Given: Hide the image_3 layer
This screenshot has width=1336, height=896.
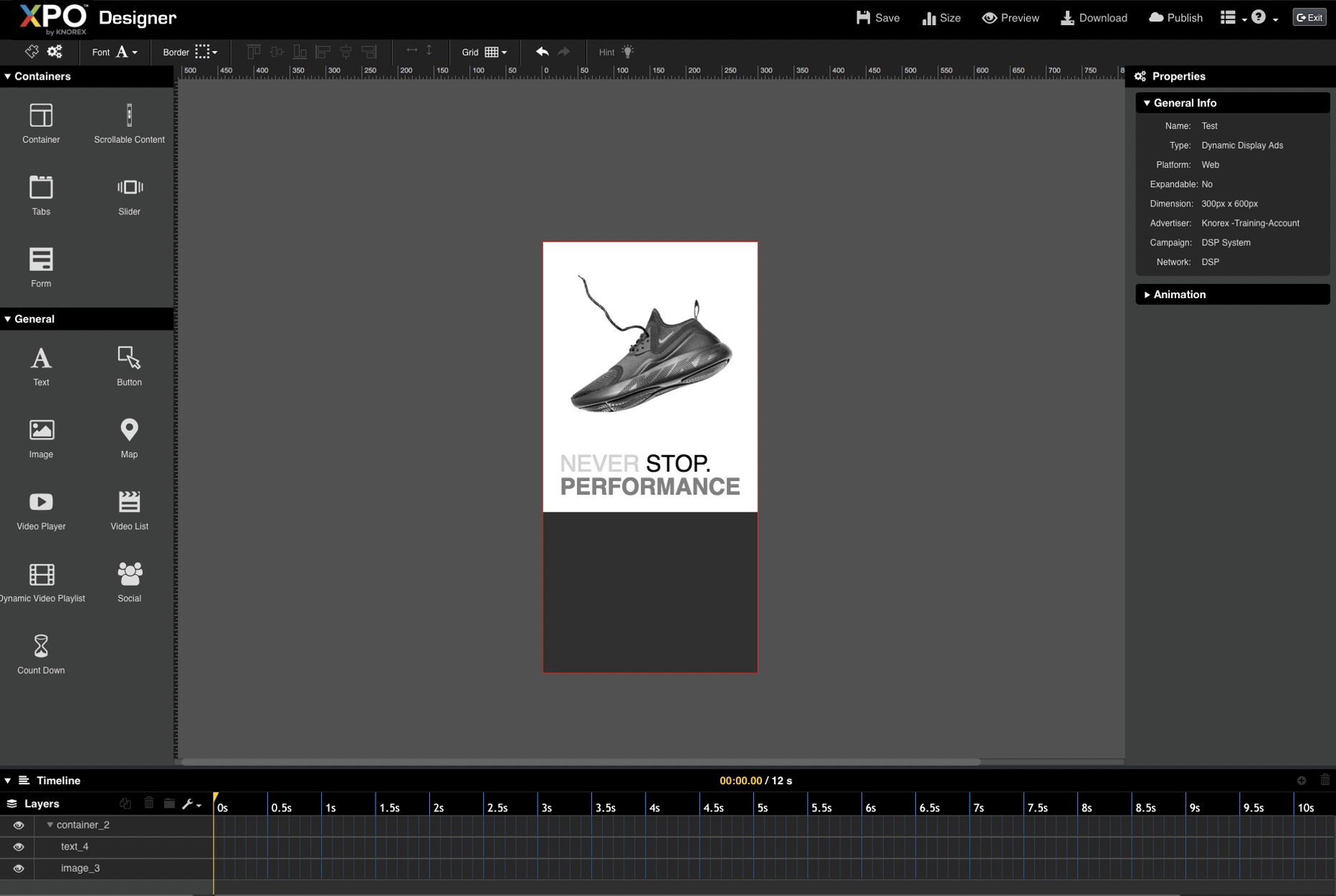Looking at the screenshot, I should tap(19, 868).
